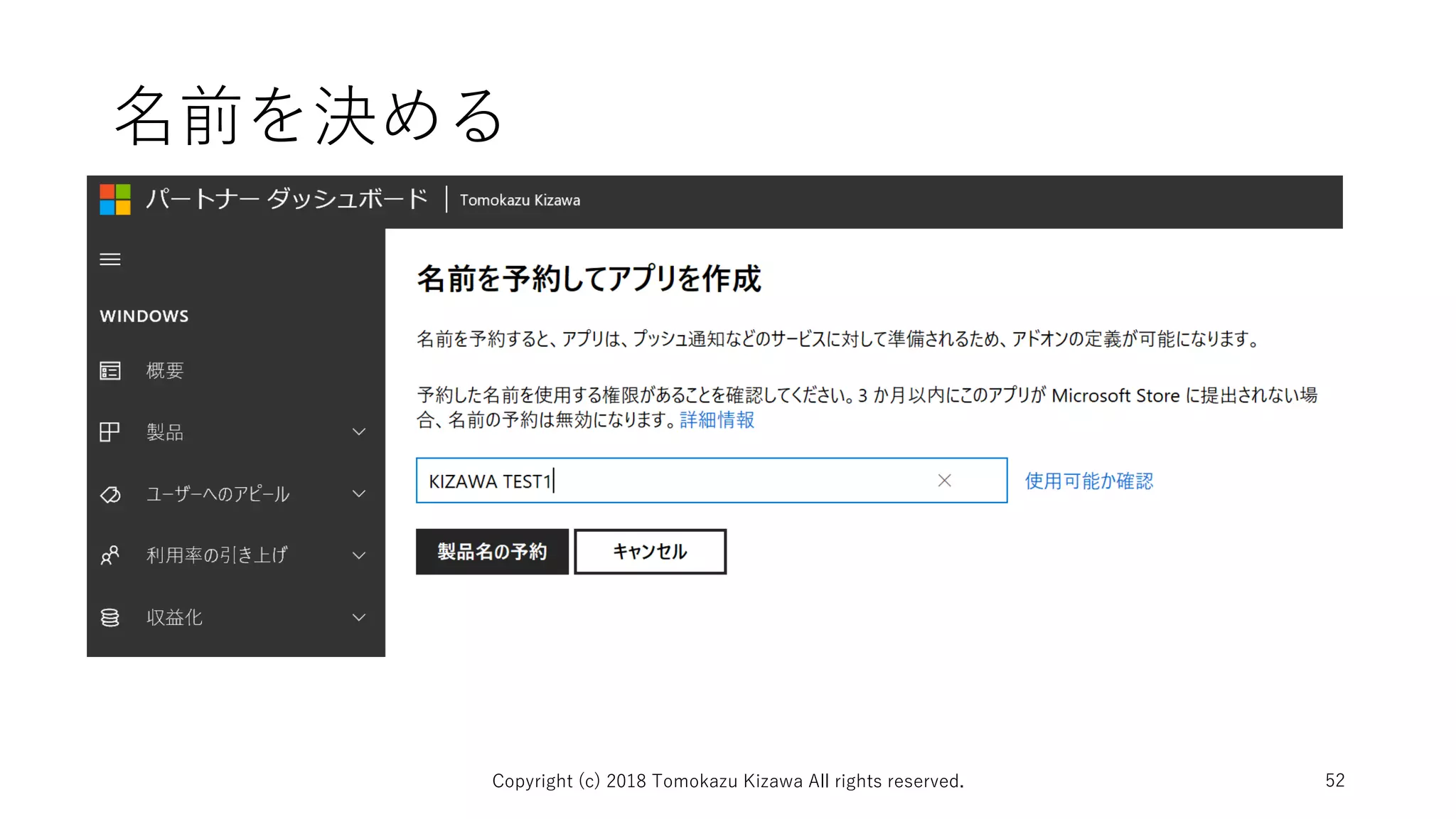Click パートナー ダッシュボード title
This screenshot has width=1456, height=819.
tap(287, 199)
